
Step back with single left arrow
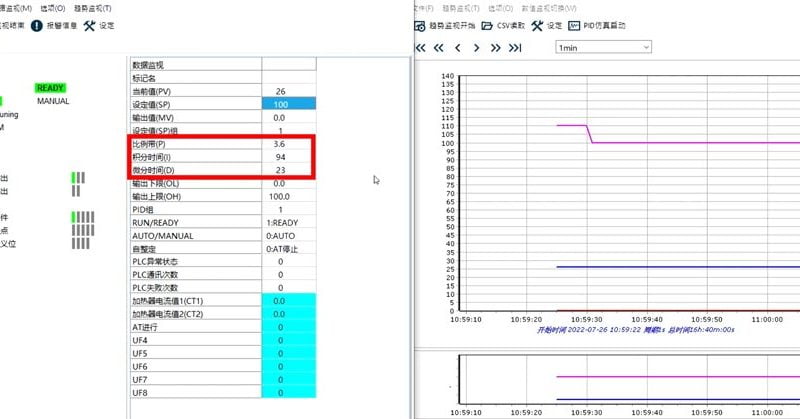[x=458, y=47]
